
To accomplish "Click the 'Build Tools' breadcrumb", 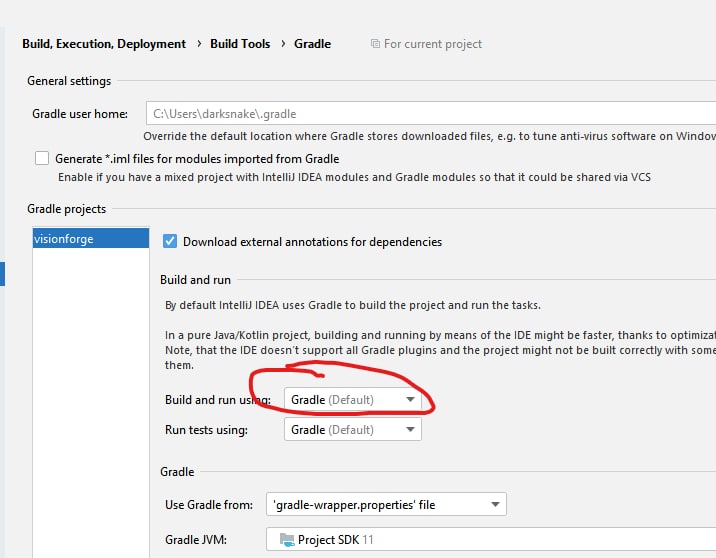I will tap(240, 44).
